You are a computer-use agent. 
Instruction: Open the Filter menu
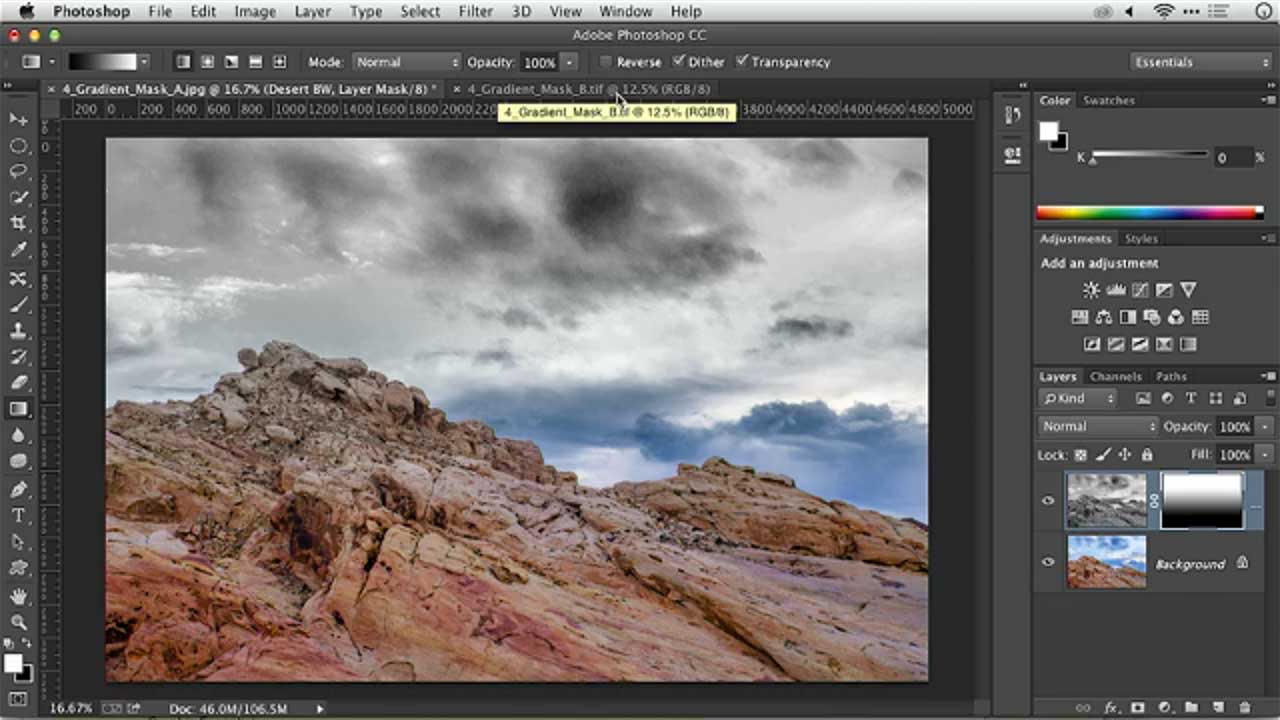[x=475, y=12]
